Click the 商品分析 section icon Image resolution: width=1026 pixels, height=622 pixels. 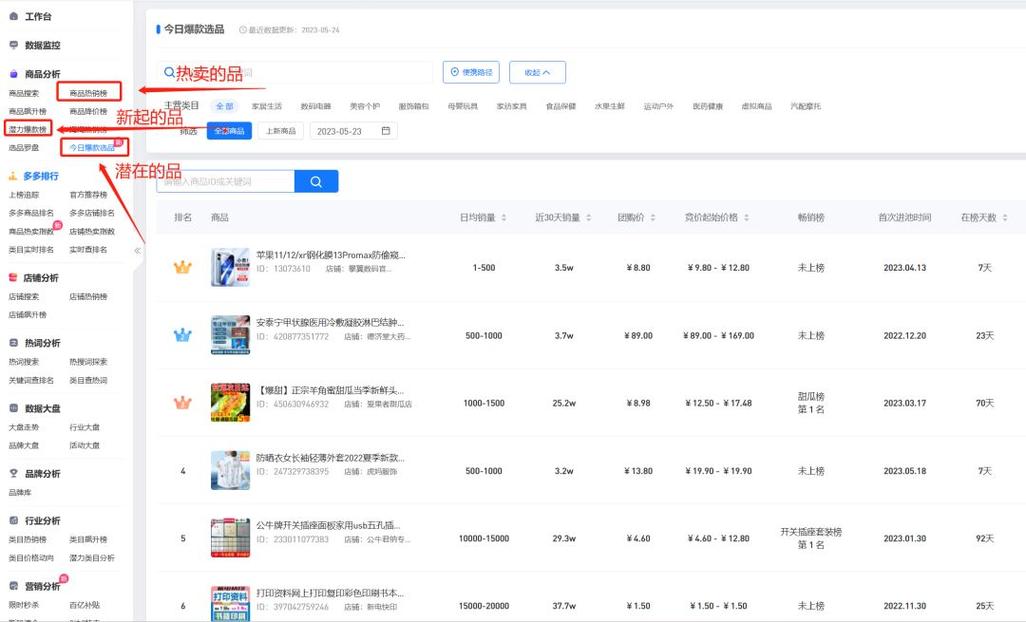pyautogui.click(x=13, y=74)
